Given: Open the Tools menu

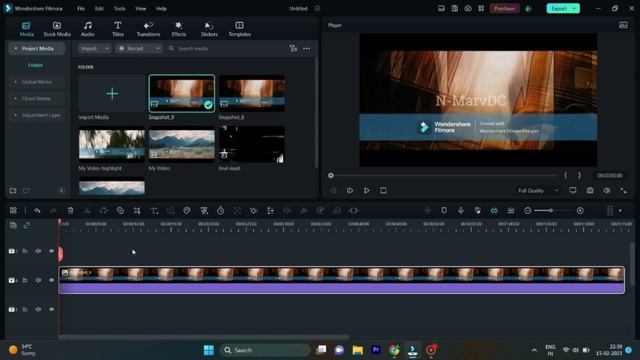Looking at the screenshot, I should click(x=120, y=9).
